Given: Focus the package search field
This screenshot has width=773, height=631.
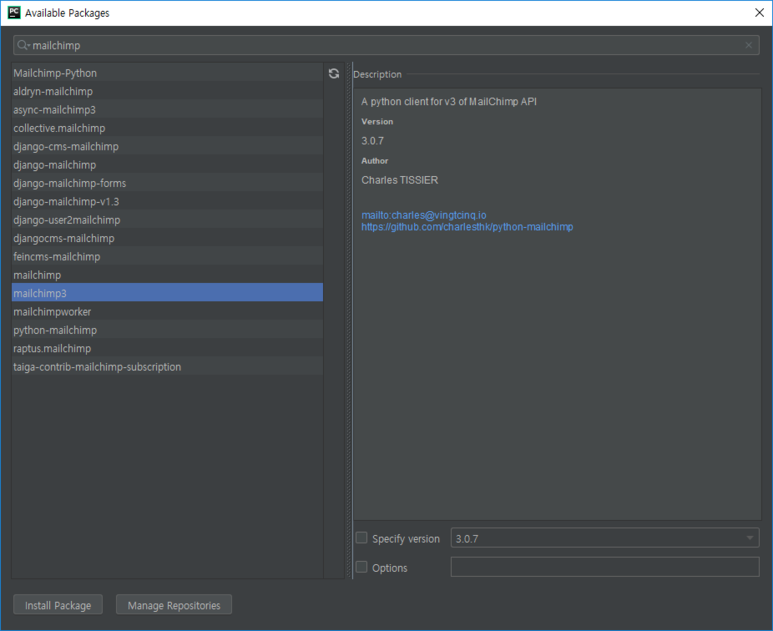Looking at the screenshot, I should pyautogui.click(x=386, y=45).
